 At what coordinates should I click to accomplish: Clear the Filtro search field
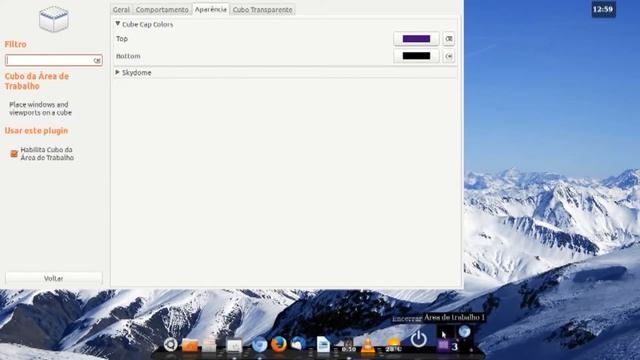click(97, 60)
